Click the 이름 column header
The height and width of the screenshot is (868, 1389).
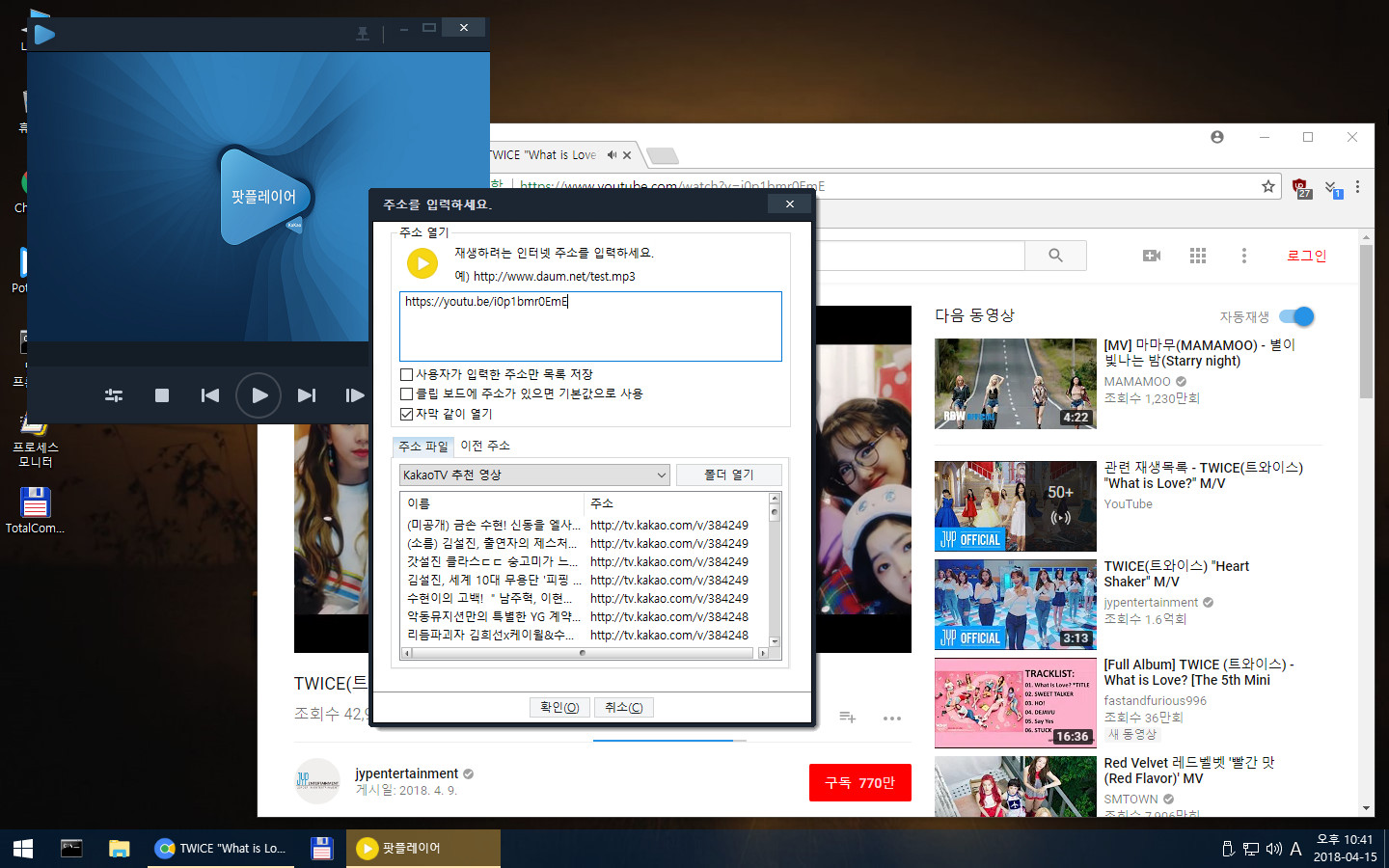coord(492,503)
